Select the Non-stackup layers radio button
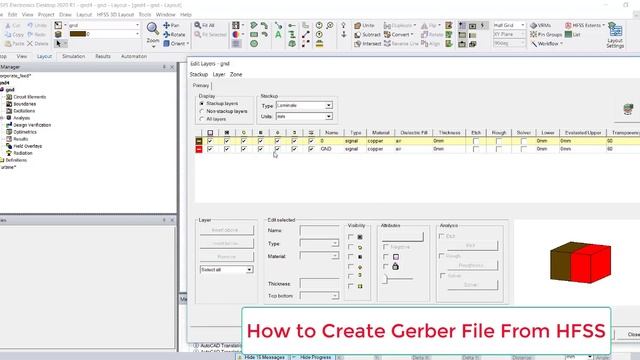The width and height of the screenshot is (640, 360). pyautogui.click(x=202, y=111)
